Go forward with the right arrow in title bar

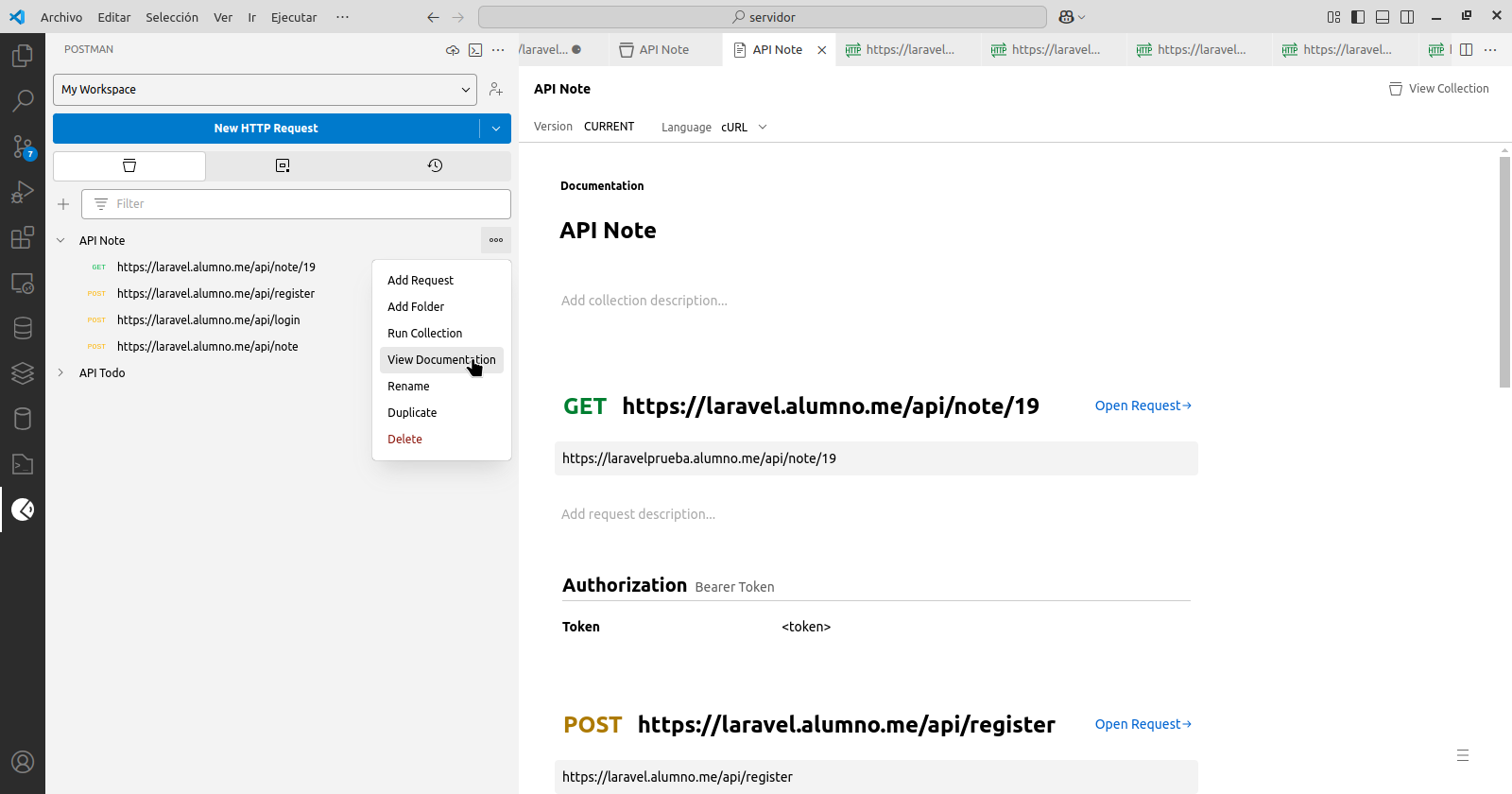[x=458, y=17]
